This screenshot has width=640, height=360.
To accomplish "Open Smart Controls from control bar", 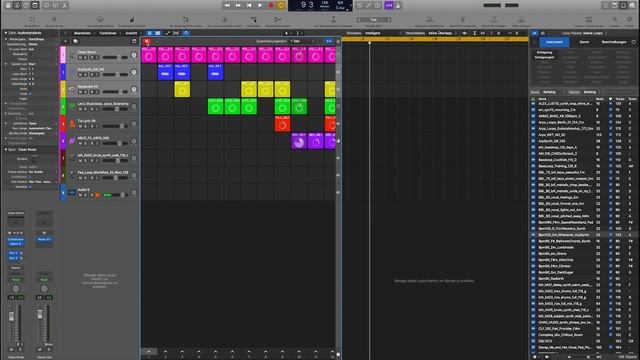I will (47, 5).
